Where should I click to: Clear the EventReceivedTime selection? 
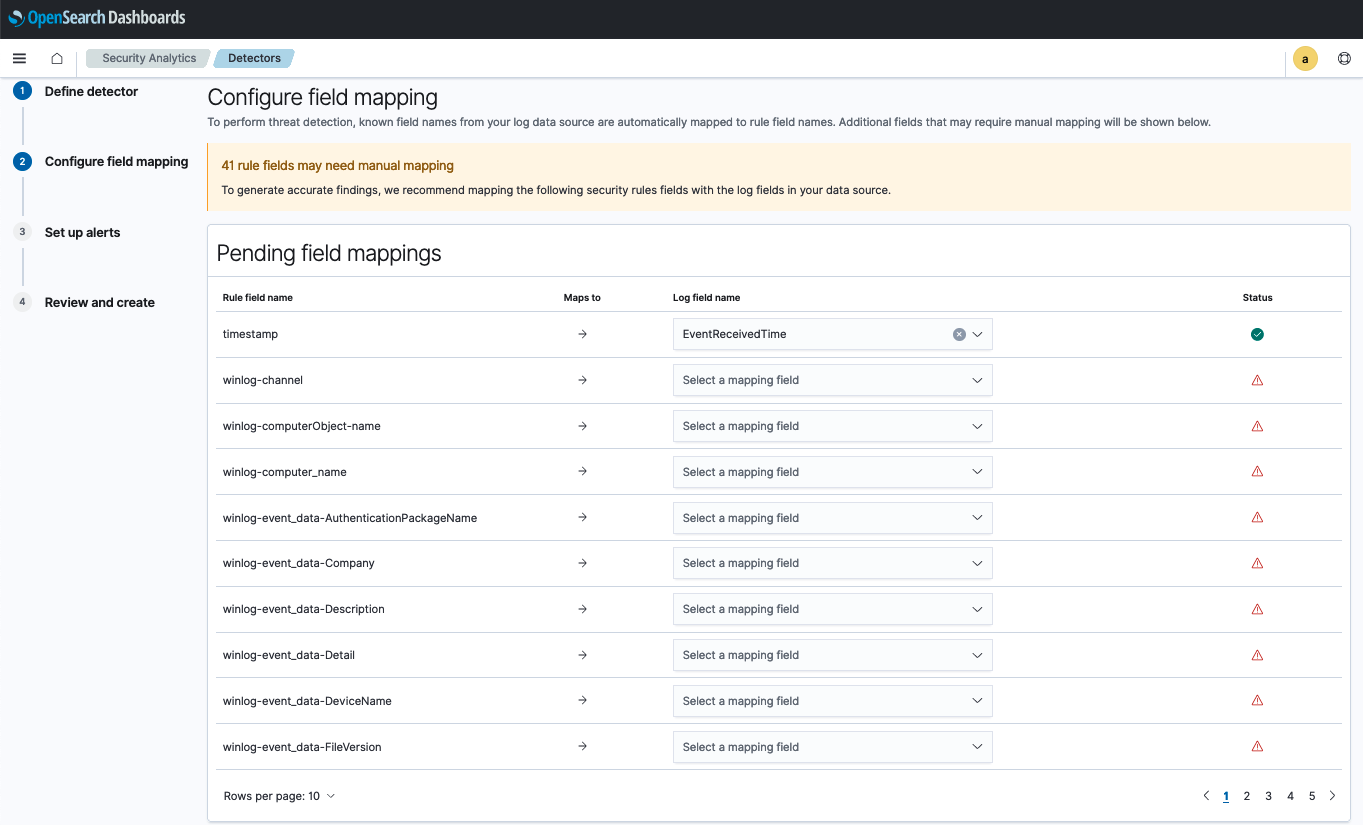pyautogui.click(x=959, y=334)
